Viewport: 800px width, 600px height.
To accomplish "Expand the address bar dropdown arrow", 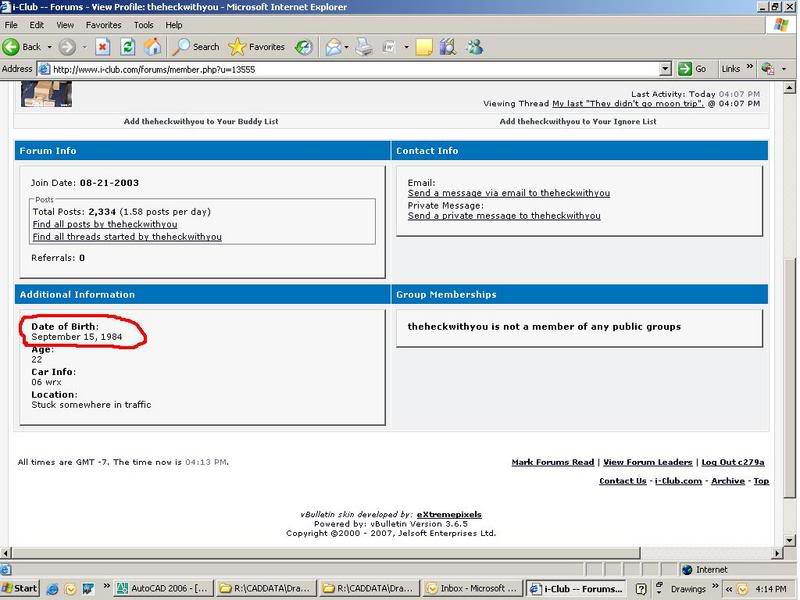I will coord(665,69).
